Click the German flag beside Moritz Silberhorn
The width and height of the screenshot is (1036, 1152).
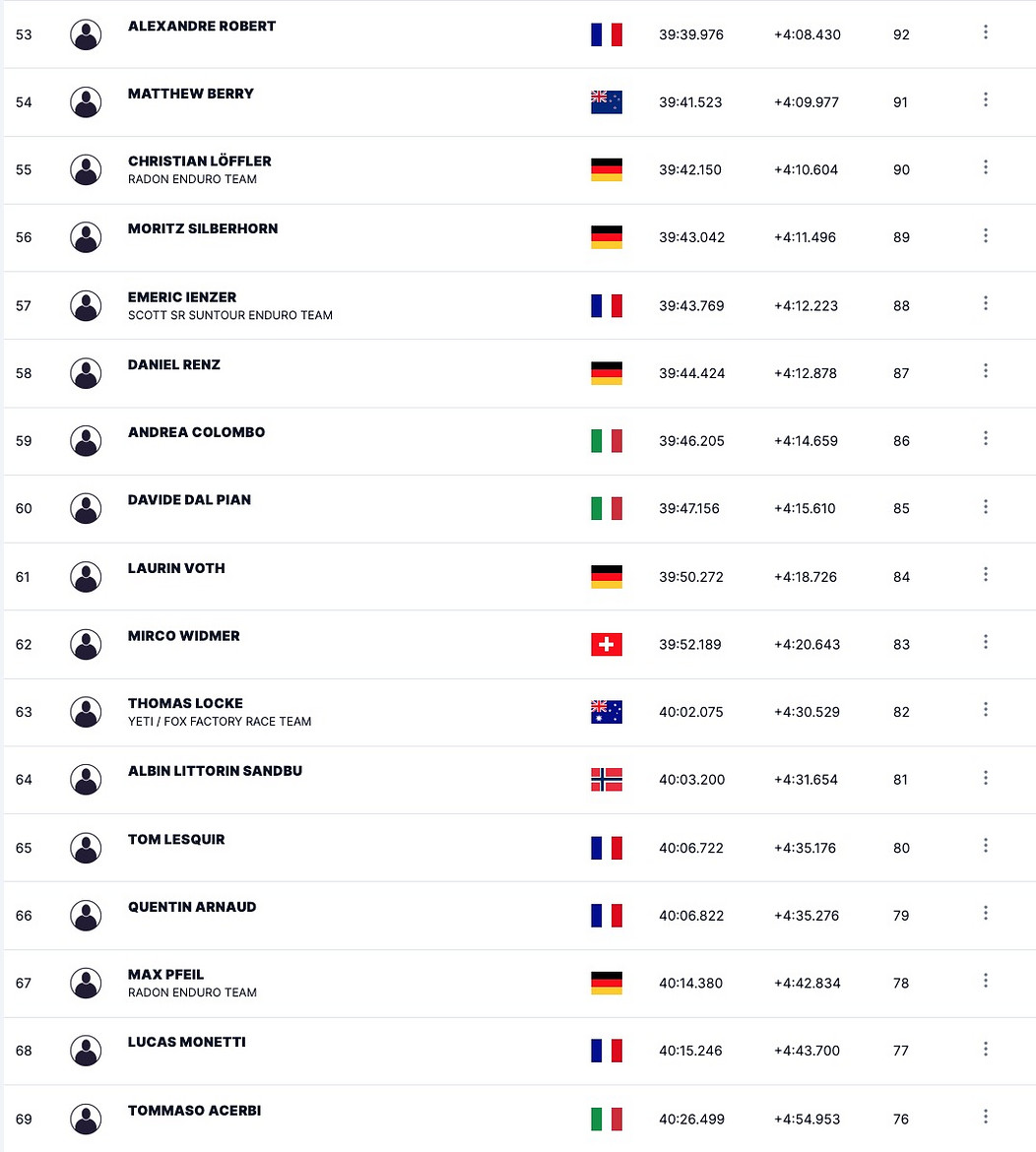tap(607, 237)
